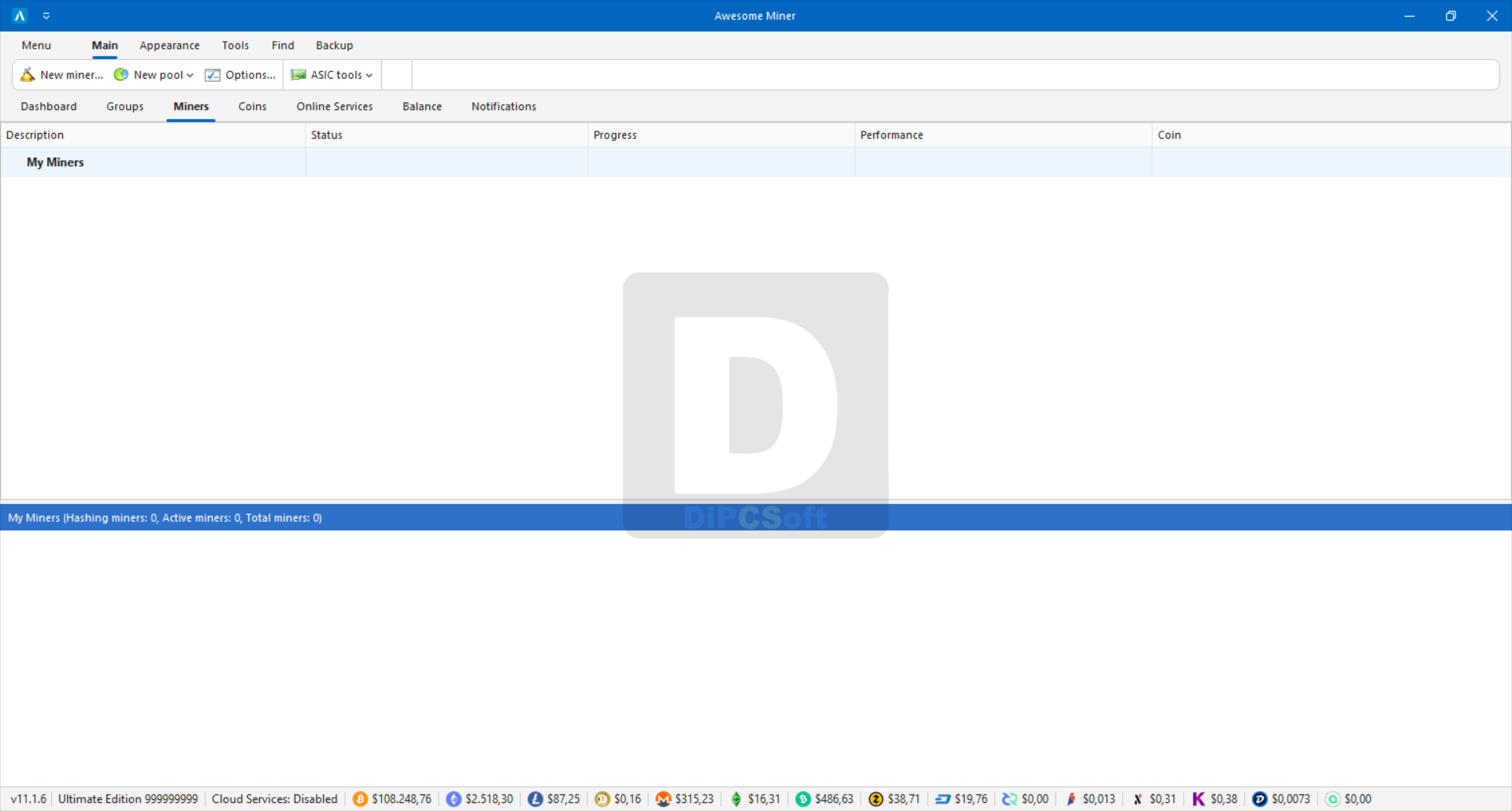The height and width of the screenshot is (811, 1512).
Task: Click New miner... toolbar button
Action: [x=61, y=75]
